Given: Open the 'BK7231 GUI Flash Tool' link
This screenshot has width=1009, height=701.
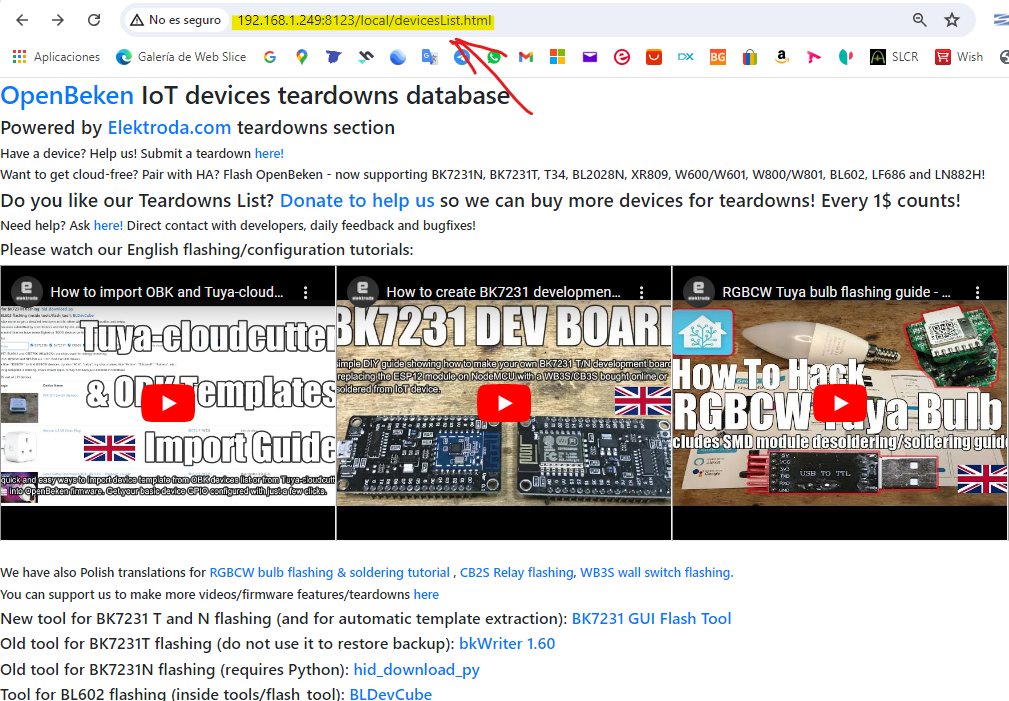Looking at the screenshot, I should 651,619.
